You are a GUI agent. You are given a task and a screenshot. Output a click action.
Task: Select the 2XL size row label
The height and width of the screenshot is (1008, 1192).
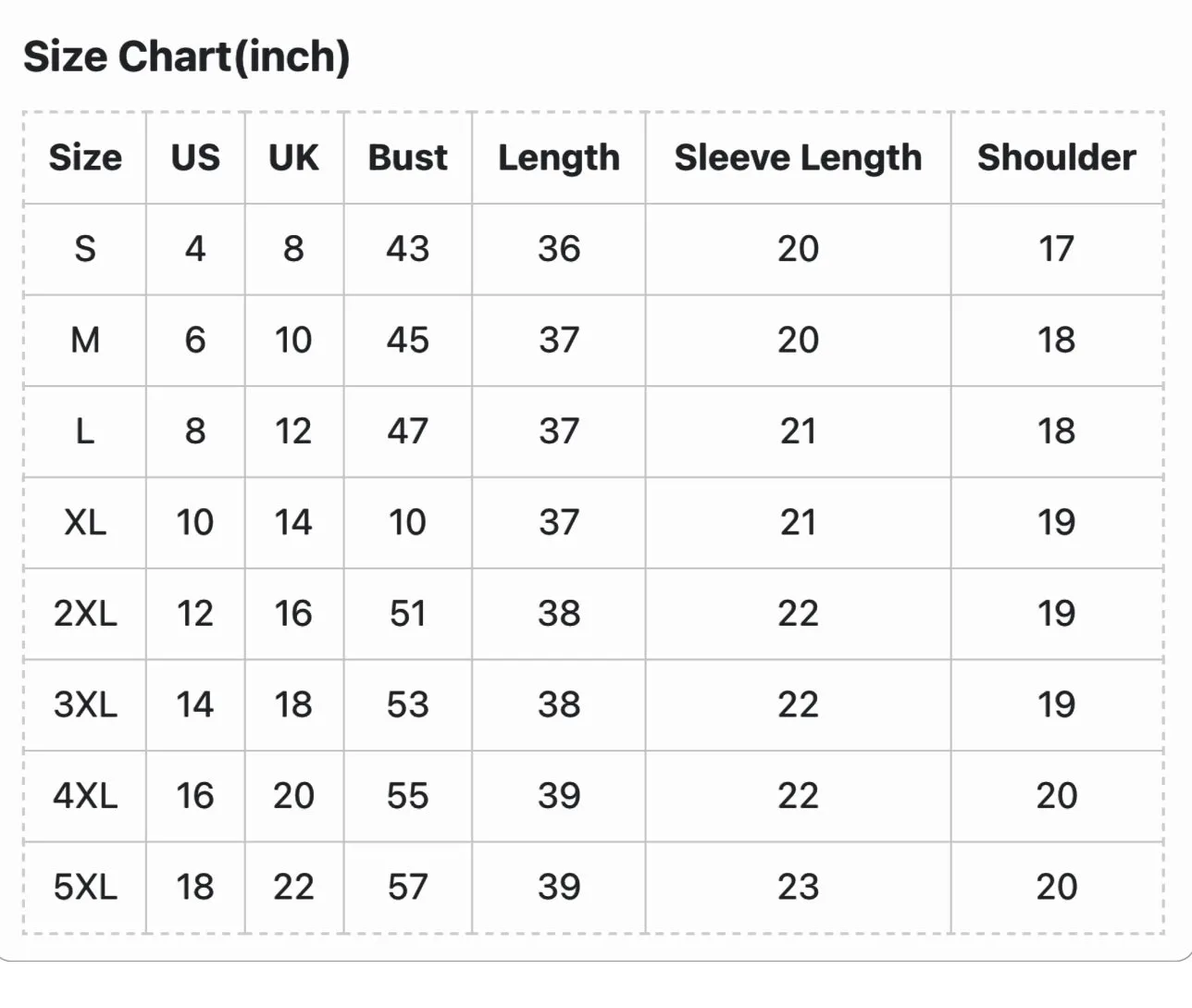(85, 613)
